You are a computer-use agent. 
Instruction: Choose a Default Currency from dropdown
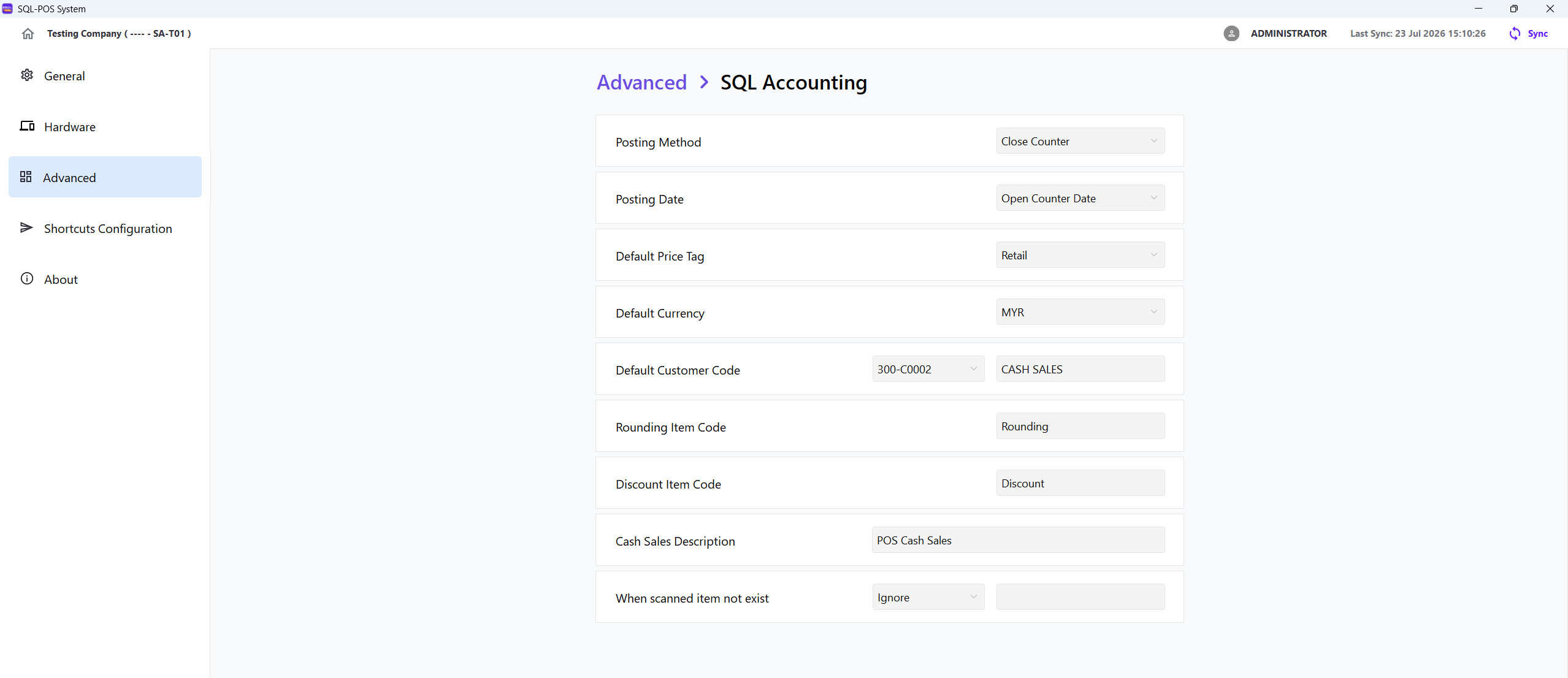(x=1080, y=312)
